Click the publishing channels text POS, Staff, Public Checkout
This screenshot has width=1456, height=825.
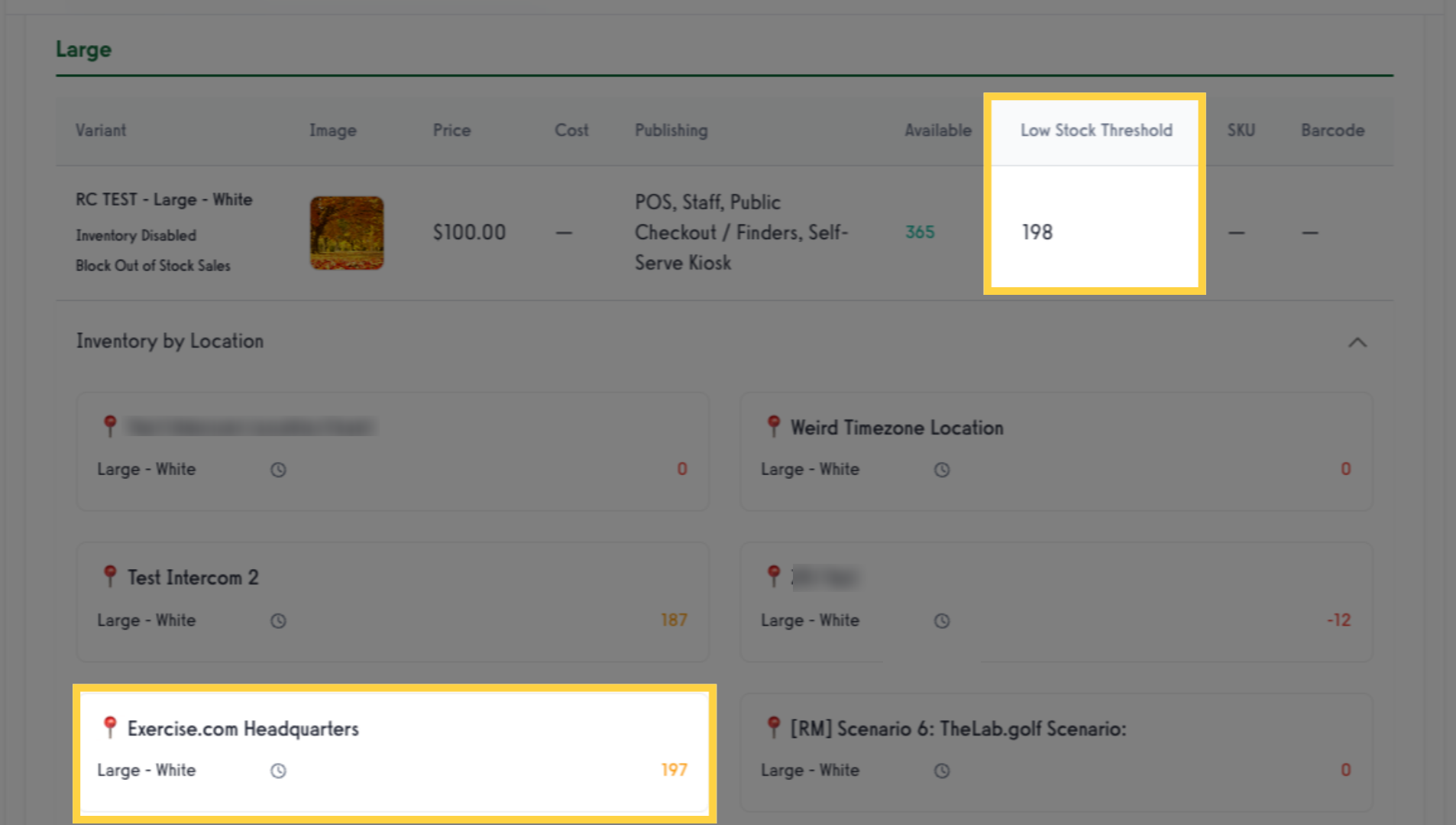741,232
